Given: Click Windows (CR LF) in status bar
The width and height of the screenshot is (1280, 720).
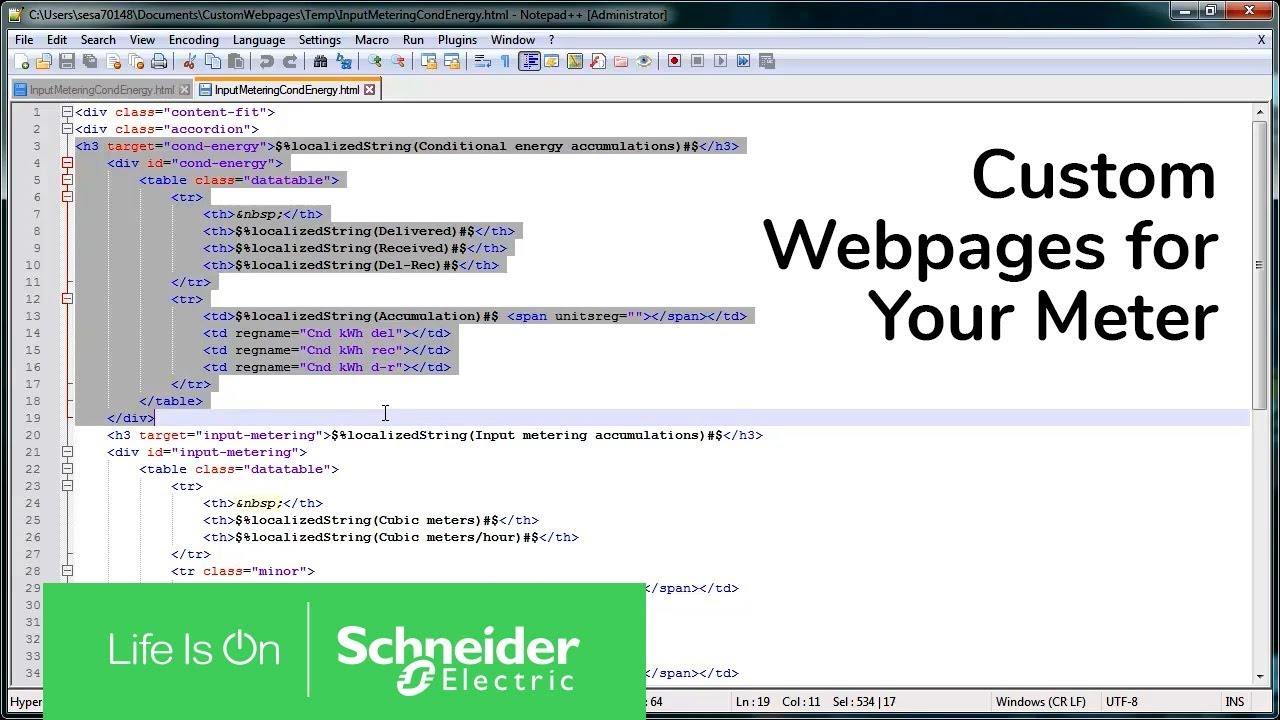Looking at the screenshot, I should coord(1040,702).
